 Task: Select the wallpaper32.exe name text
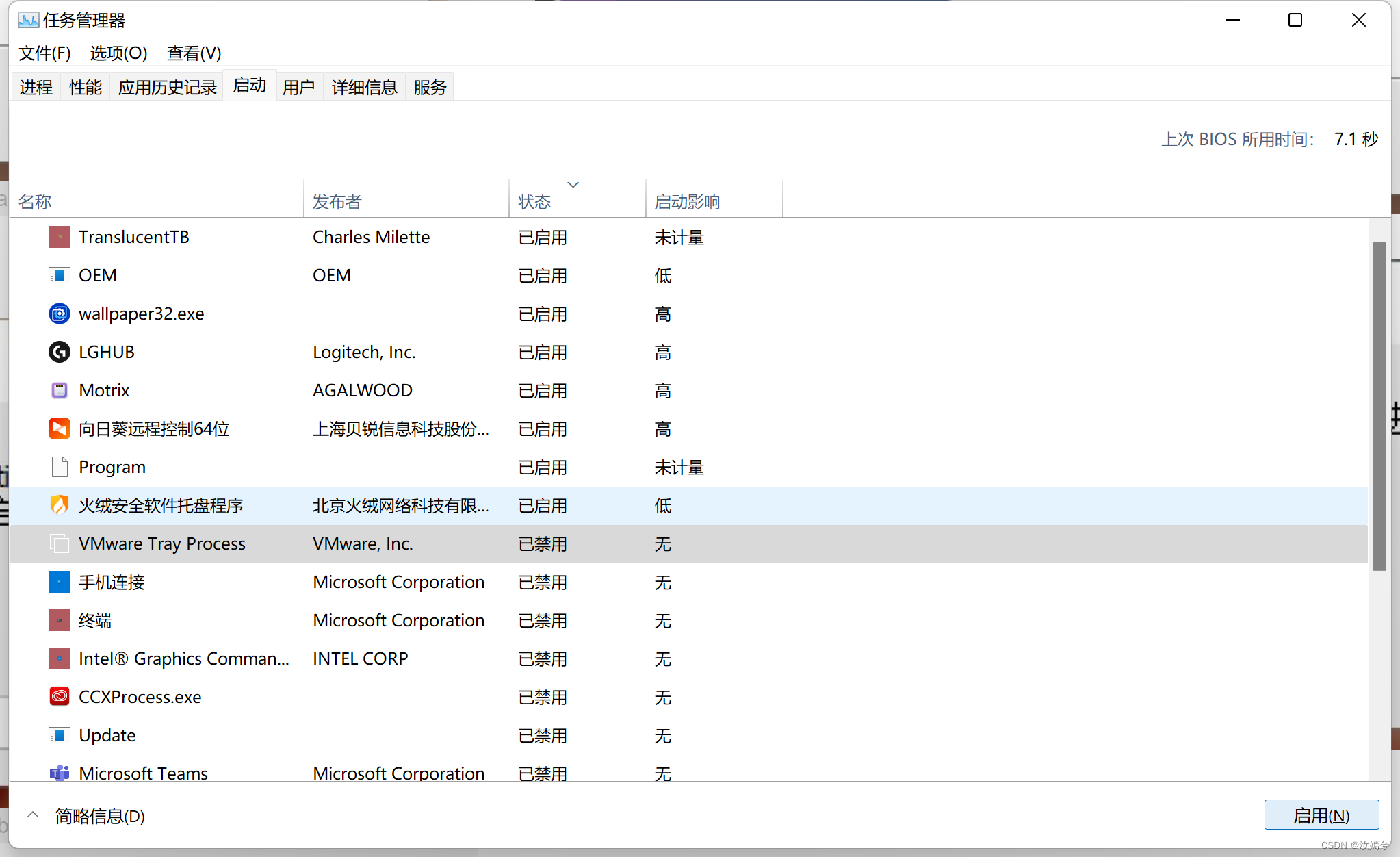142,314
